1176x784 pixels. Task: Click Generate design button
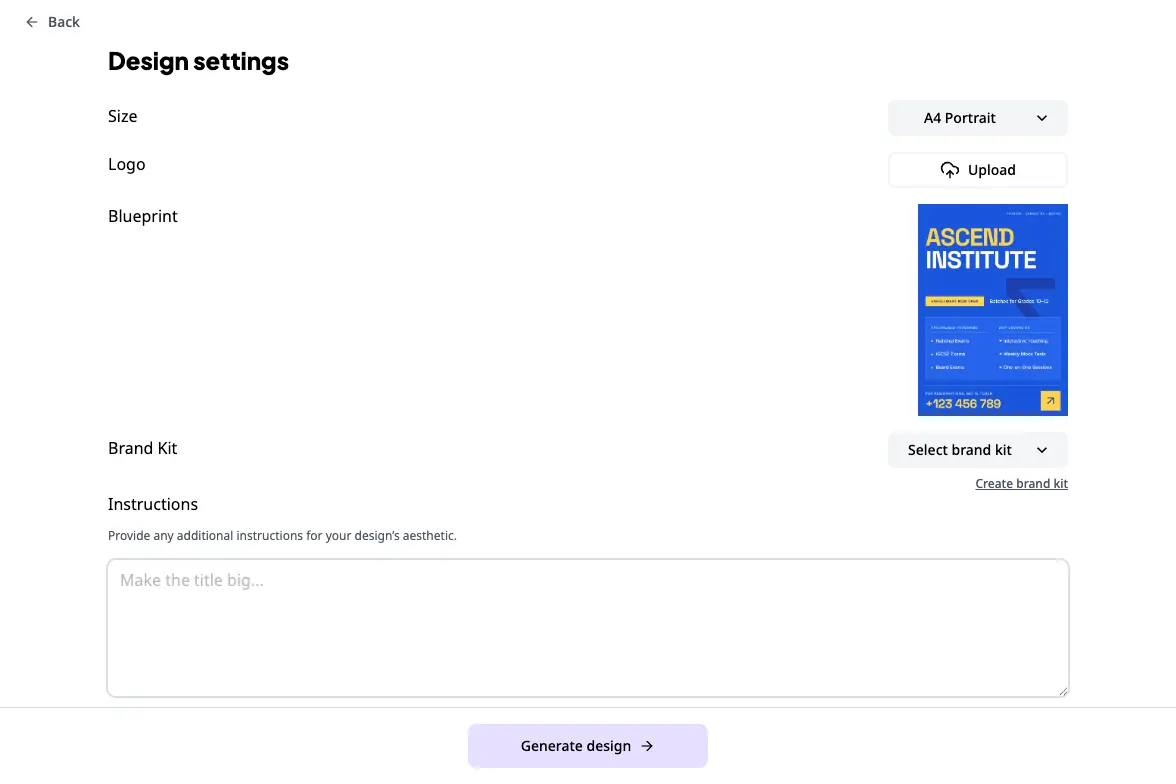[587, 746]
